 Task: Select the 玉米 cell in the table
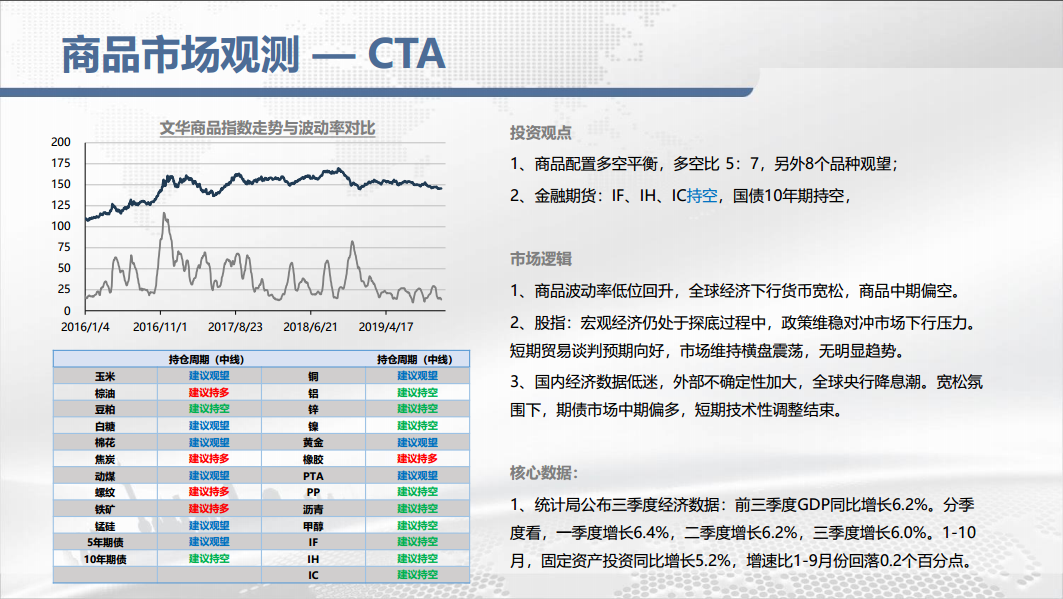105,376
